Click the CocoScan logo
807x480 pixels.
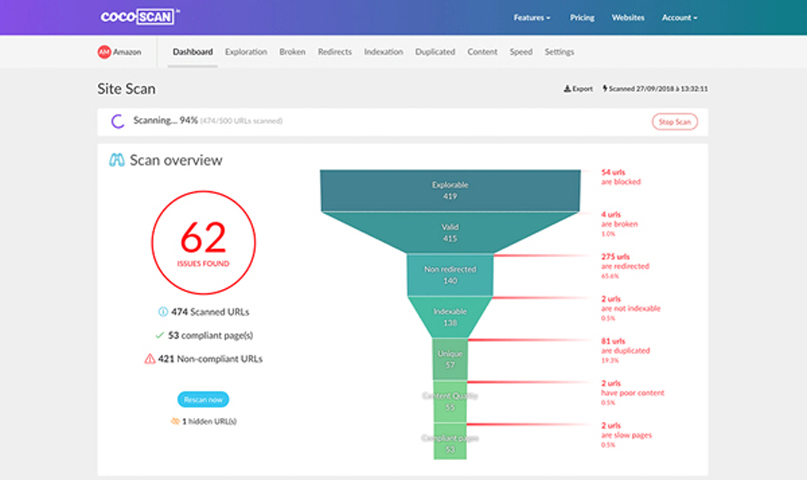pos(140,17)
